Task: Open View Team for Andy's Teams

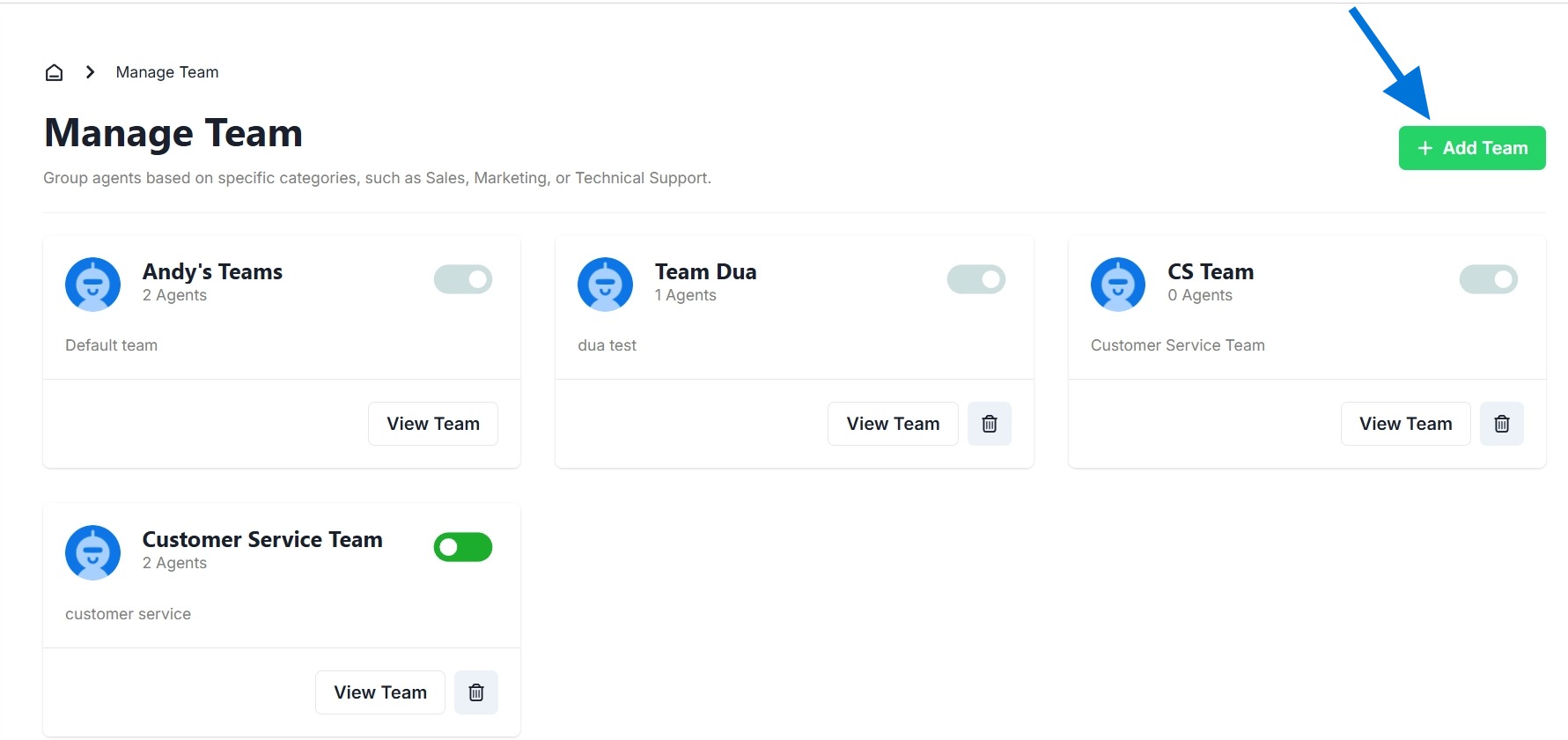Action: (432, 424)
